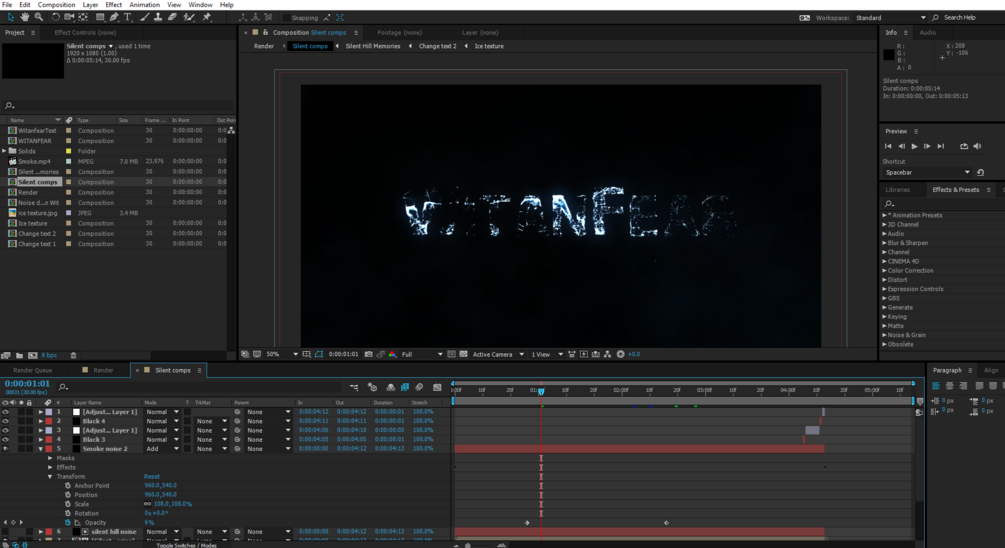1005x548 pixels.
Task: Open the Animation menu
Action: pos(144,4)
